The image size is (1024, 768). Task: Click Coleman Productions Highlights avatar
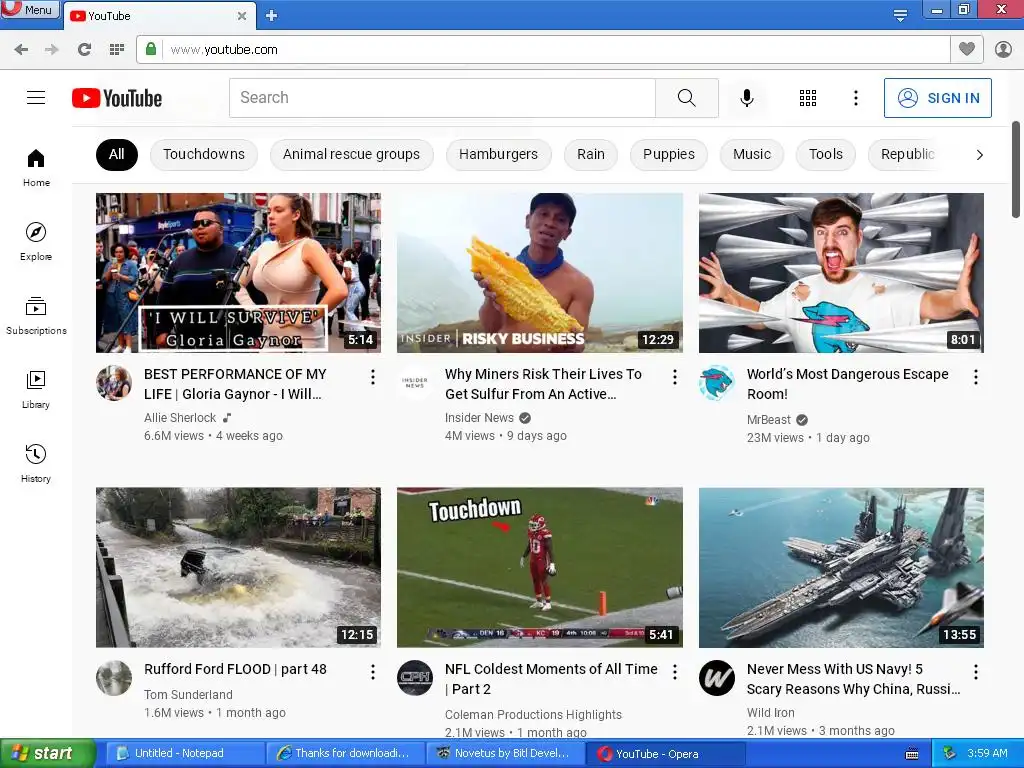click(x=415, y=678)
